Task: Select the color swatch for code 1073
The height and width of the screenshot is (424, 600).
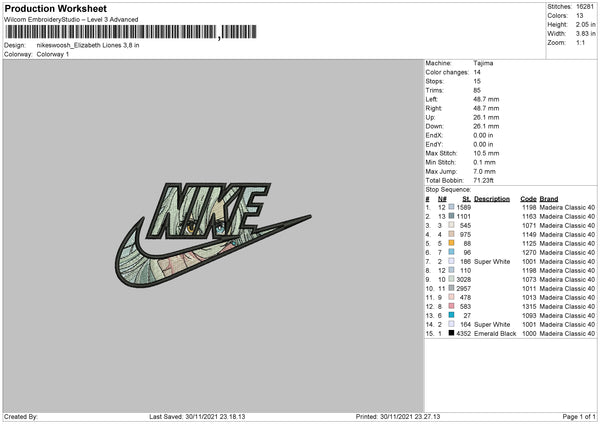Action: (452, 279)
